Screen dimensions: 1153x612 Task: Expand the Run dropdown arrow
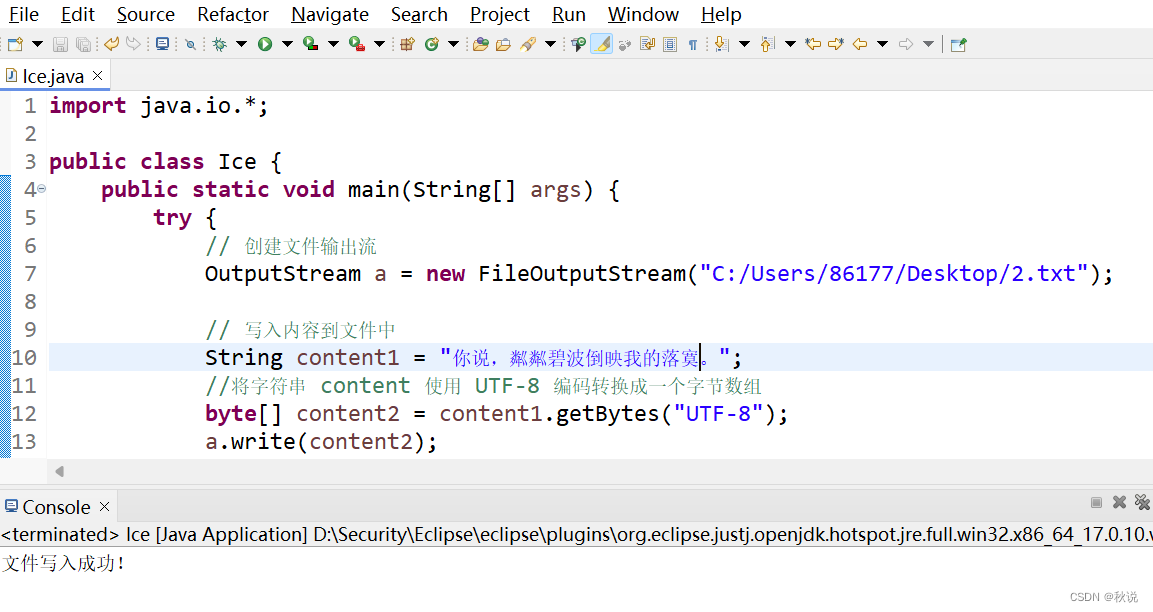(288, 45)
